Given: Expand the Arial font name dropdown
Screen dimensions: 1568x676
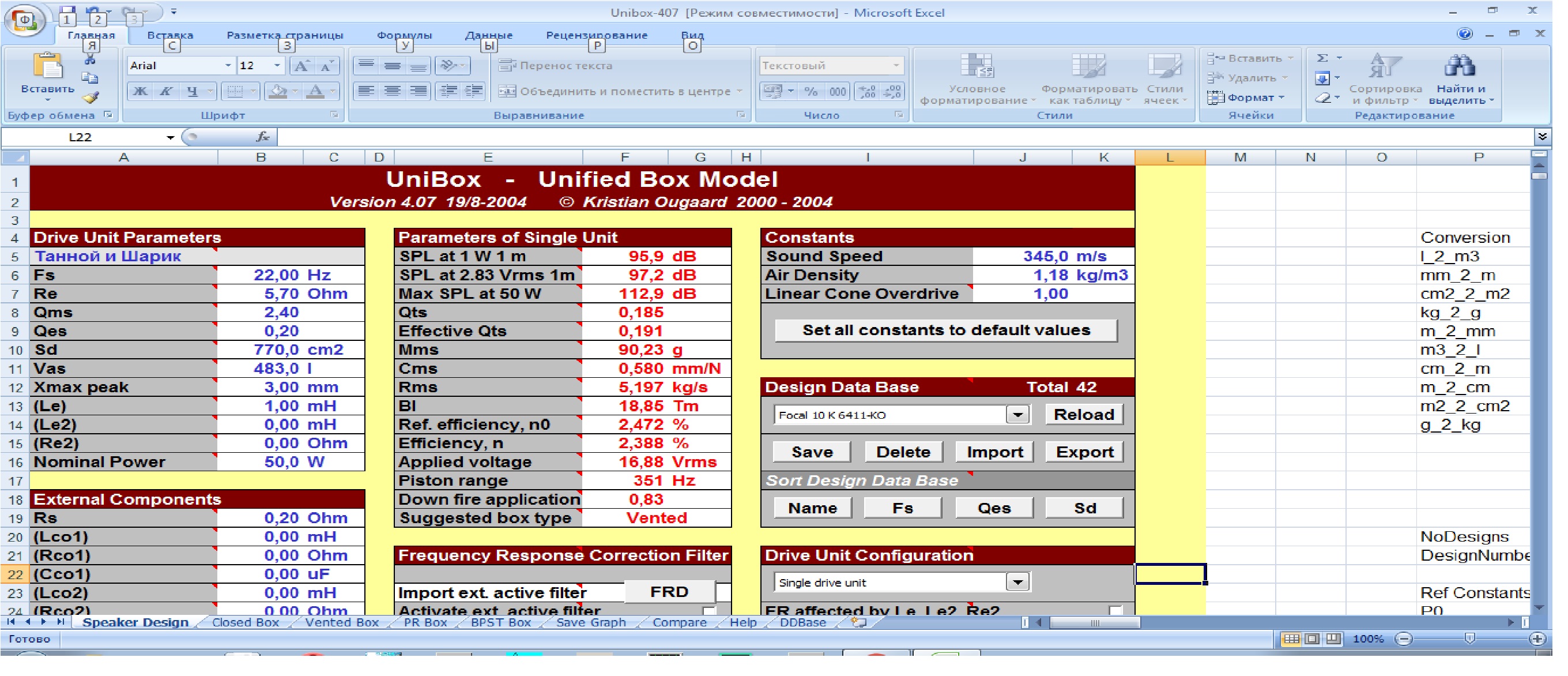Looking at the screenshot, I should pyautogui.click(x=228, y=66).
